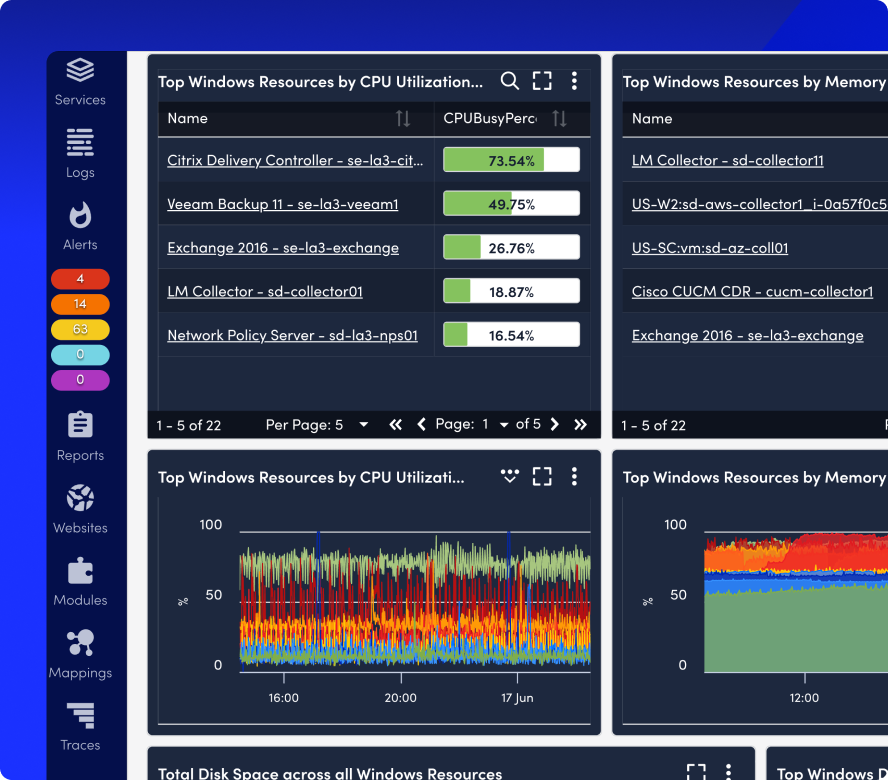Filter by the red critical alerts badge 4

[x=80, y=279]
